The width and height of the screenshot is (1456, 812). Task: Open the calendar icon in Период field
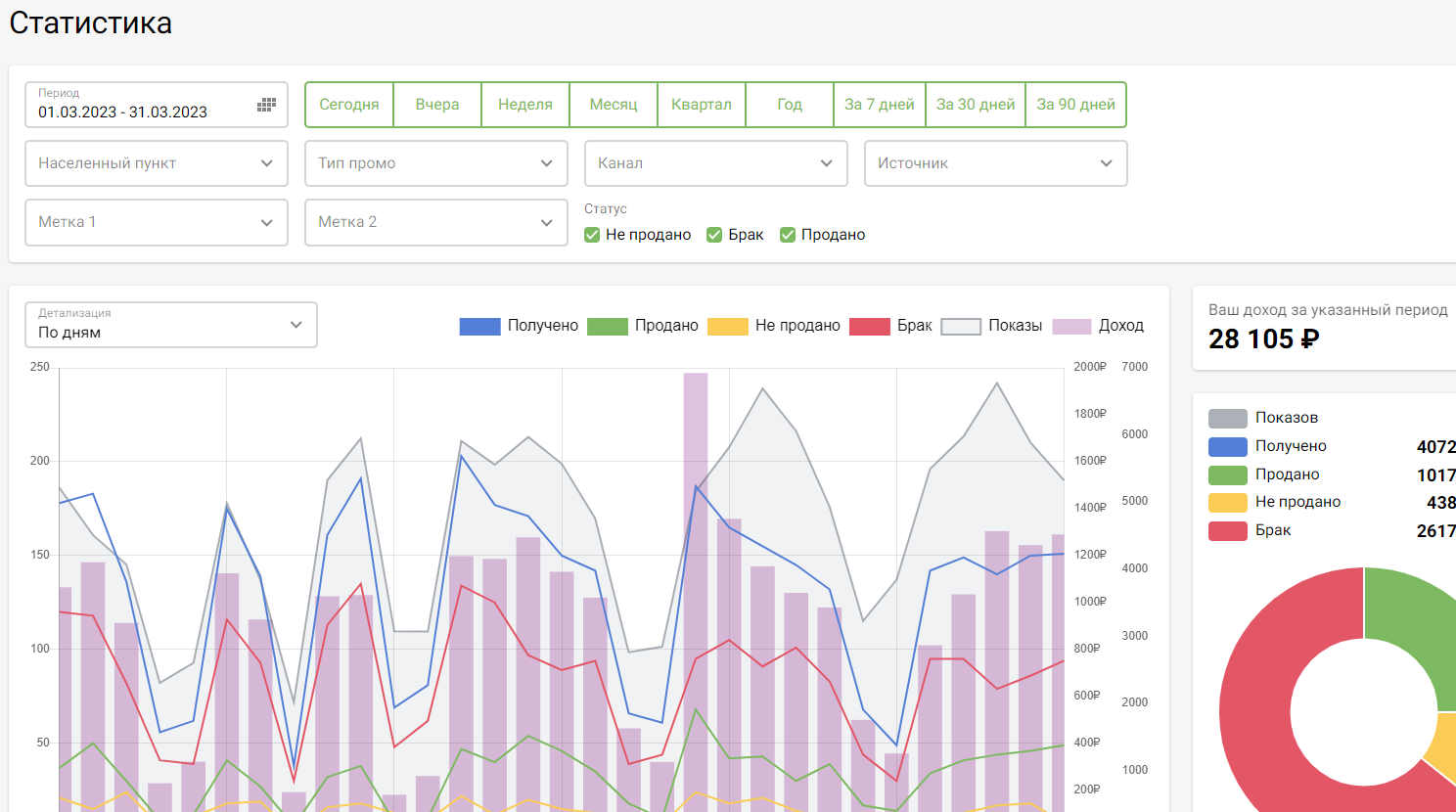(x=266, y=105)
